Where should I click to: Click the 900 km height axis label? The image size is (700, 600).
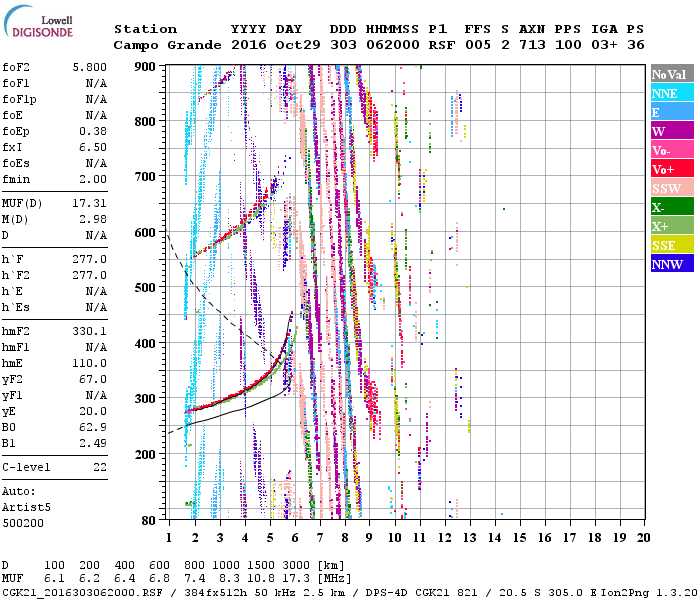pyautogui.click(x=145, y=67)
